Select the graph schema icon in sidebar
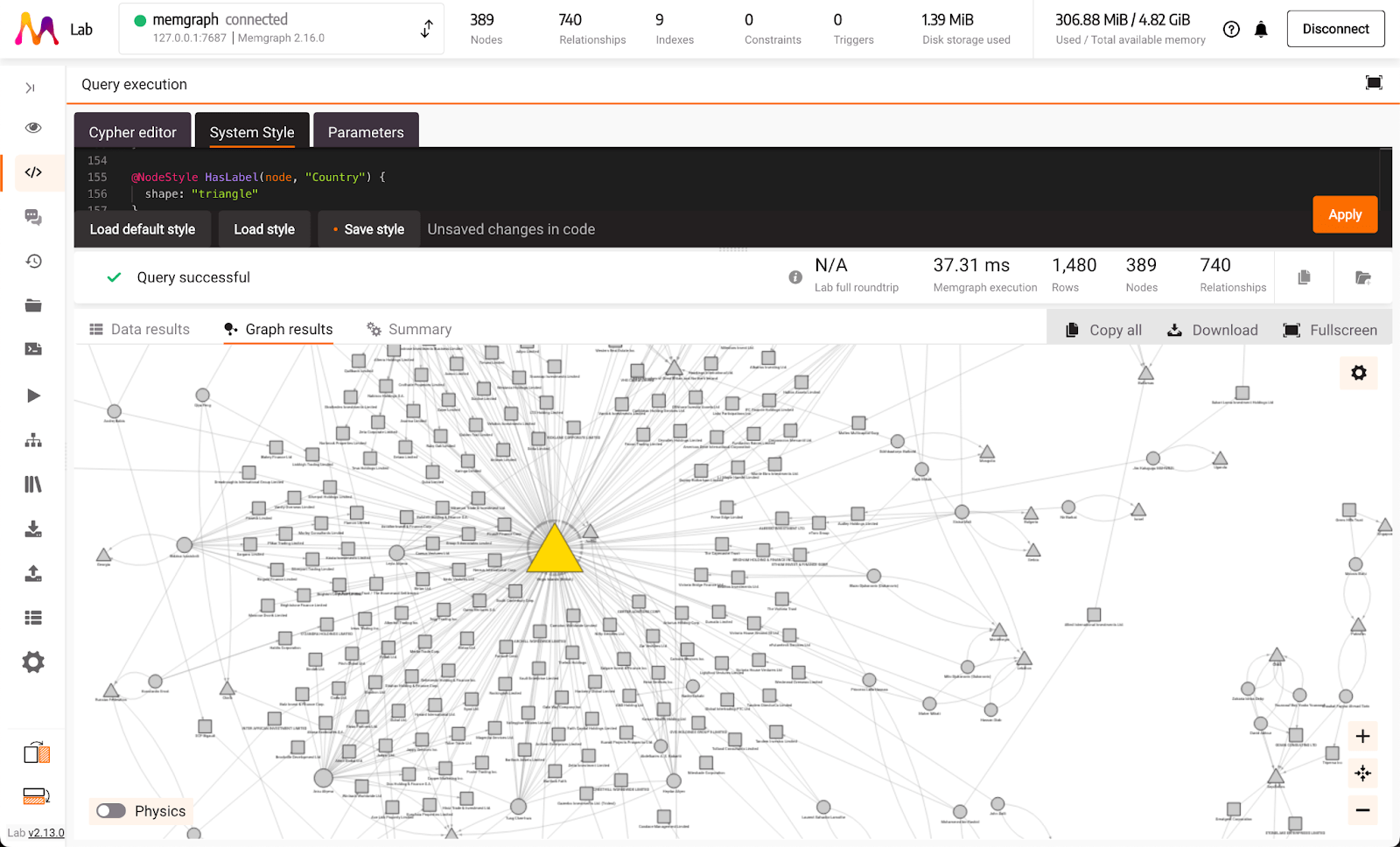1400x847 pixels. [x=33, y=439]
